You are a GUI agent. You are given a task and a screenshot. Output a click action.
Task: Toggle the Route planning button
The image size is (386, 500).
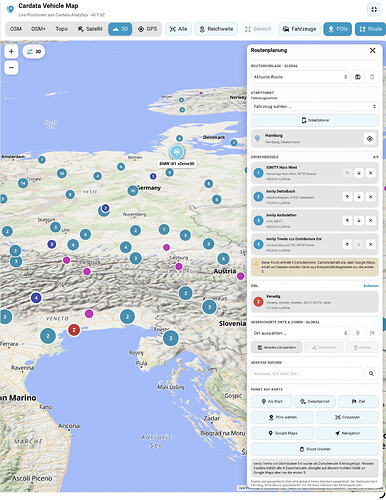click(x=370, y=29)
